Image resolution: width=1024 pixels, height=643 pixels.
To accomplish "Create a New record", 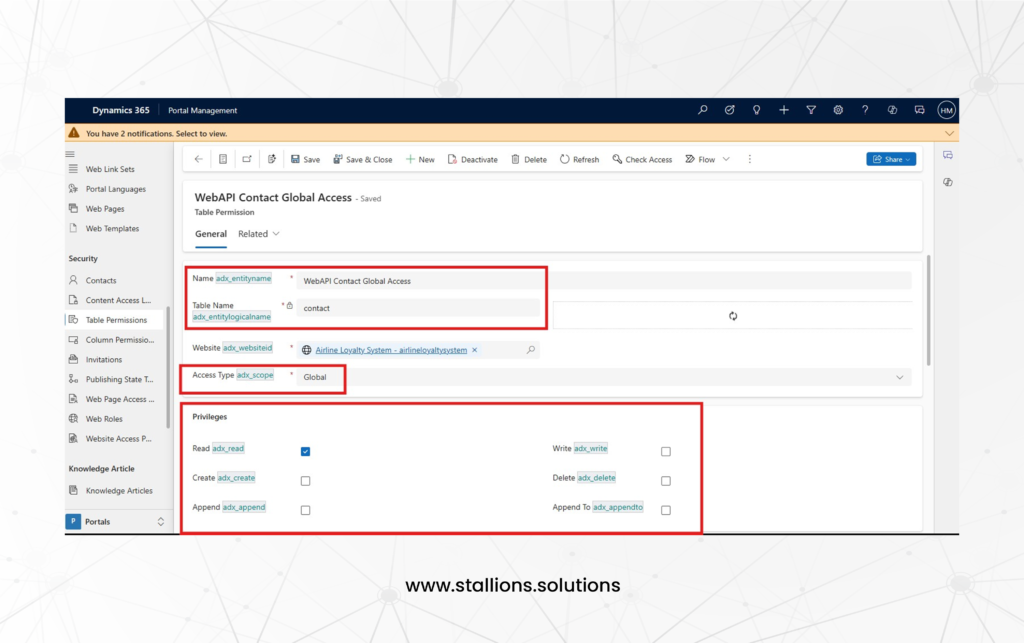I will pyautogui.click(x=420, y=159).
